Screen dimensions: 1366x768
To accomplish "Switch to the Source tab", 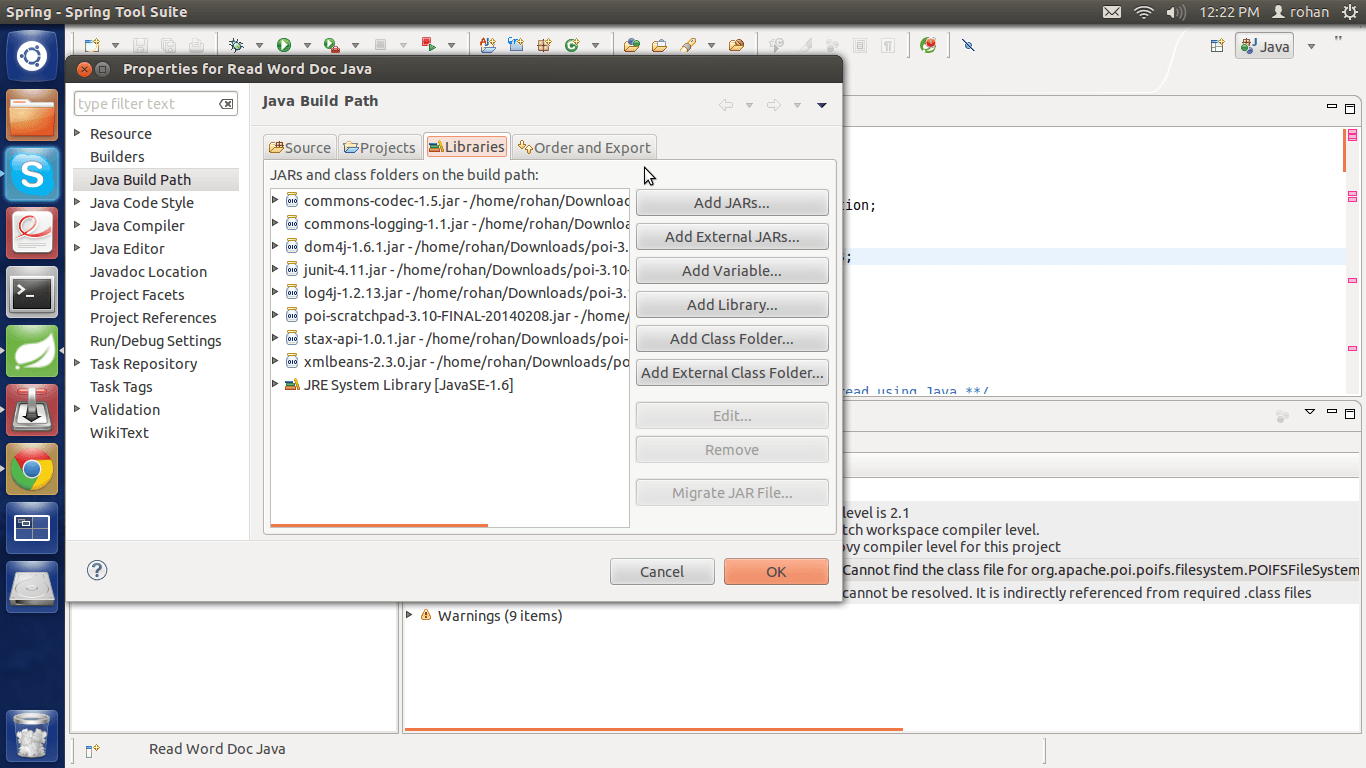I will click(299, 147).
